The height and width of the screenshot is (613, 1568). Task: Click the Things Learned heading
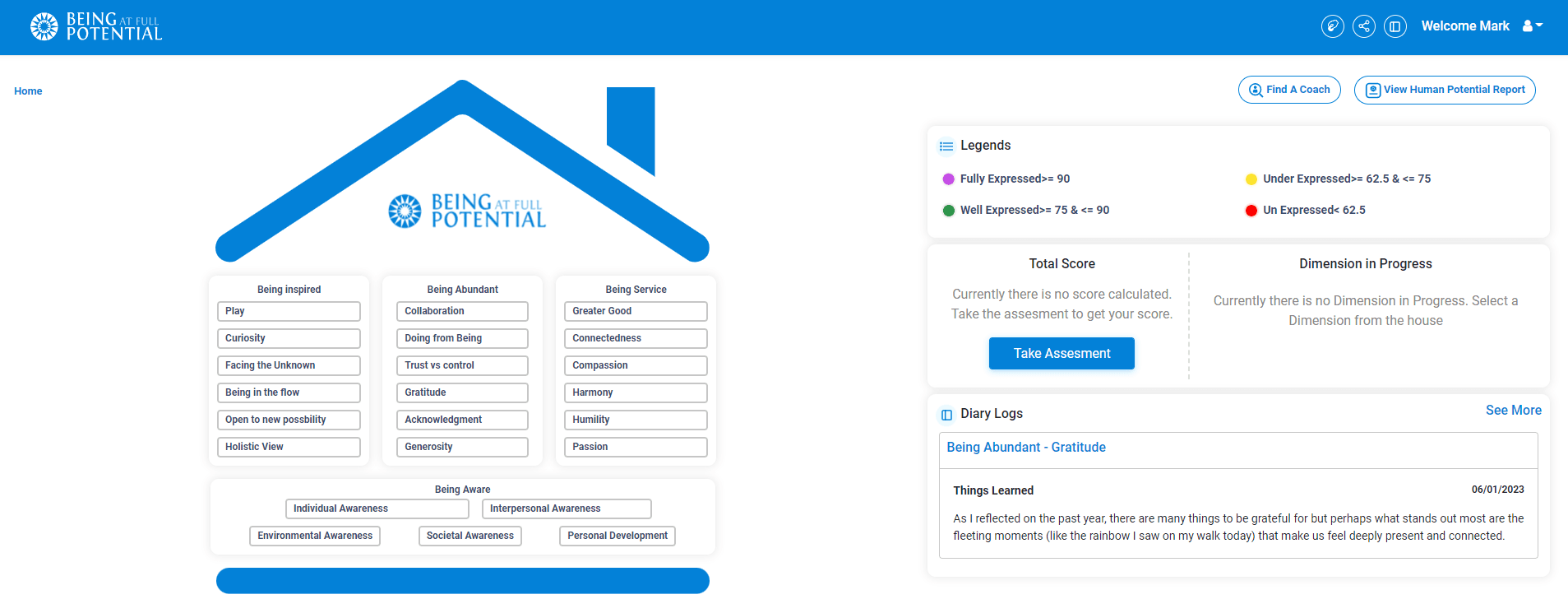click(993, 490)
